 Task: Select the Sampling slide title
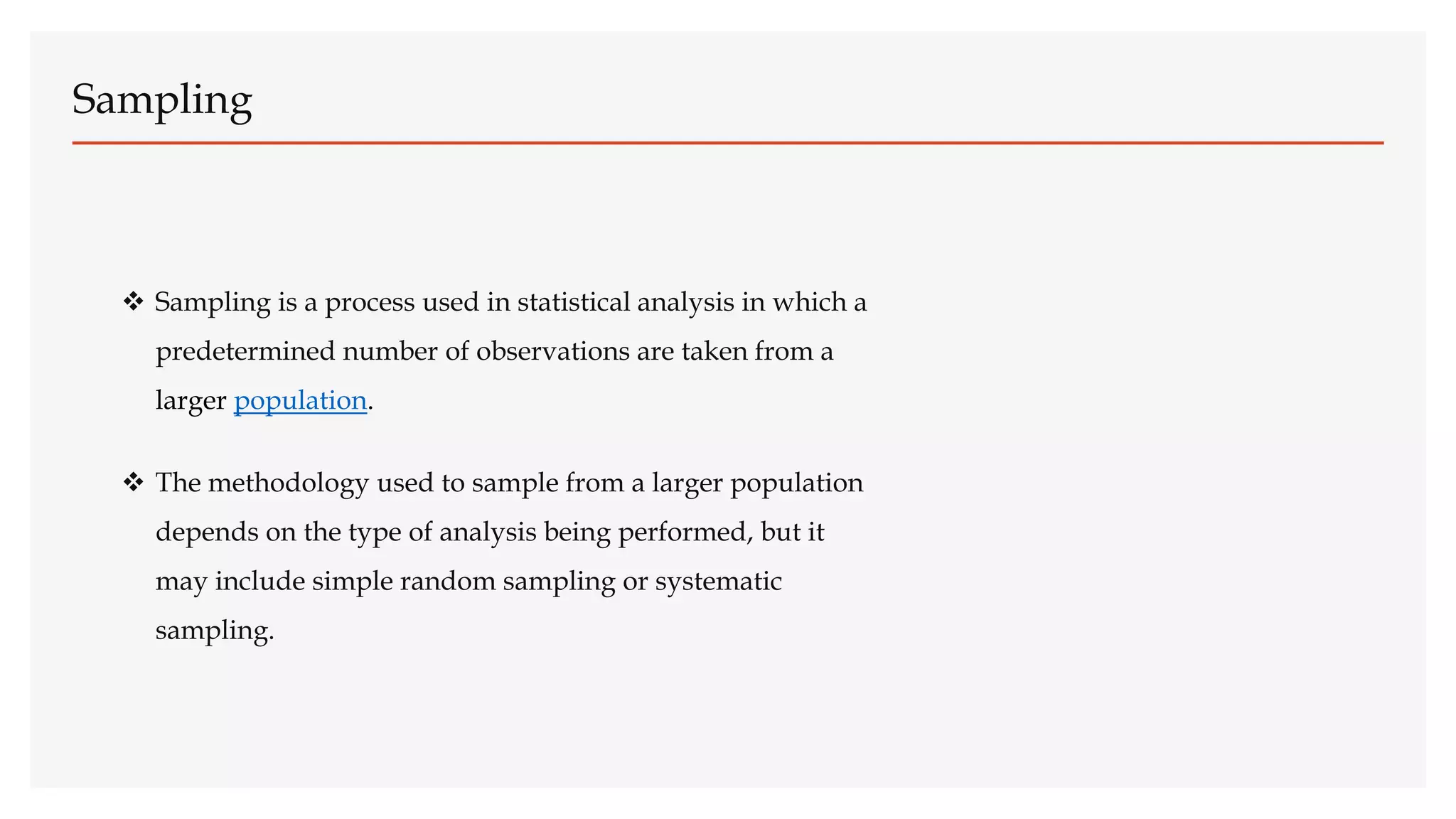[x=162, y=100]
